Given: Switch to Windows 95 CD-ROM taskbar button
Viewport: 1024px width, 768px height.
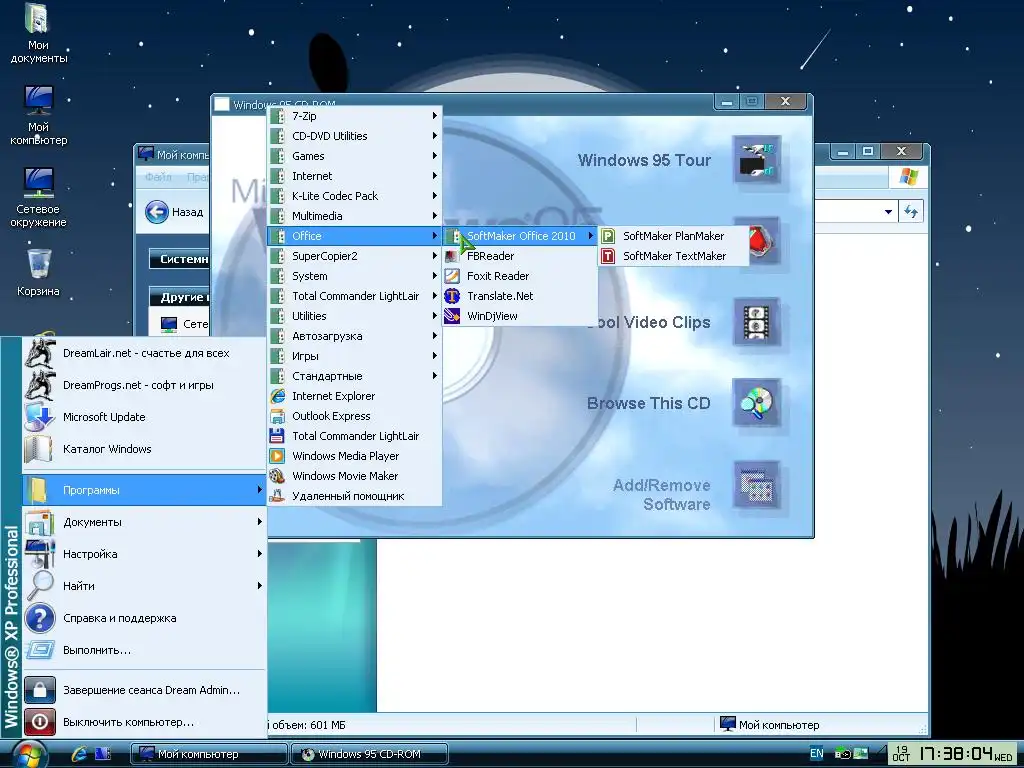Looking at the screenshot, I should point(370,754).
